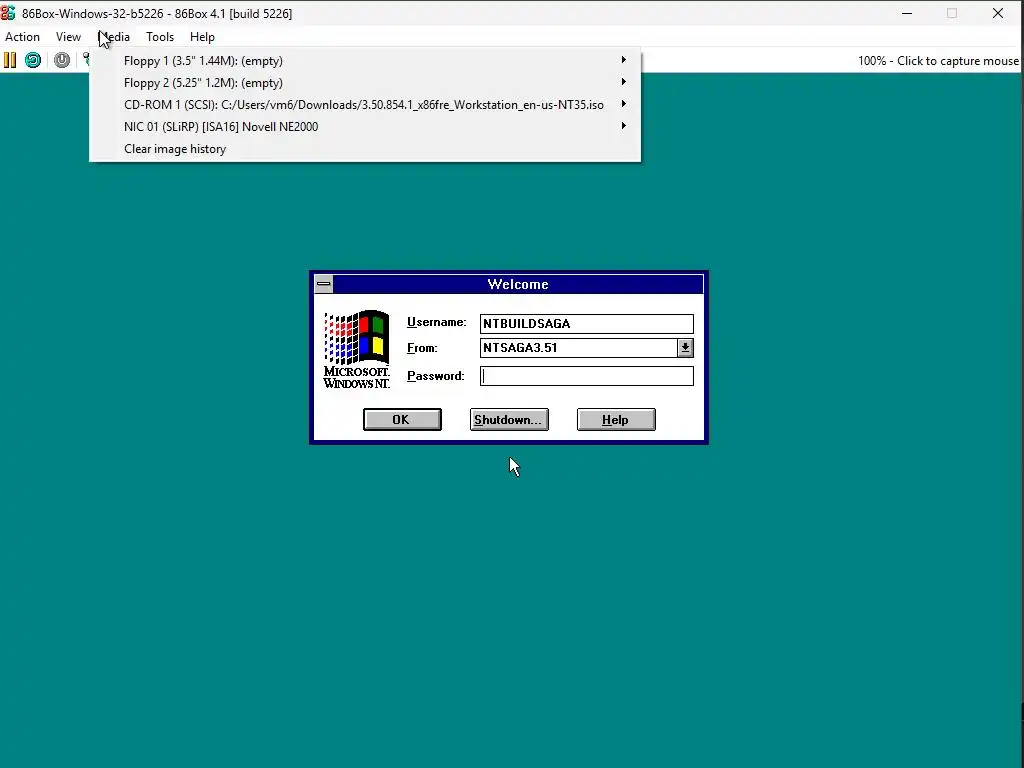
Task: Choose Clear image history
Action: [365, 149]
